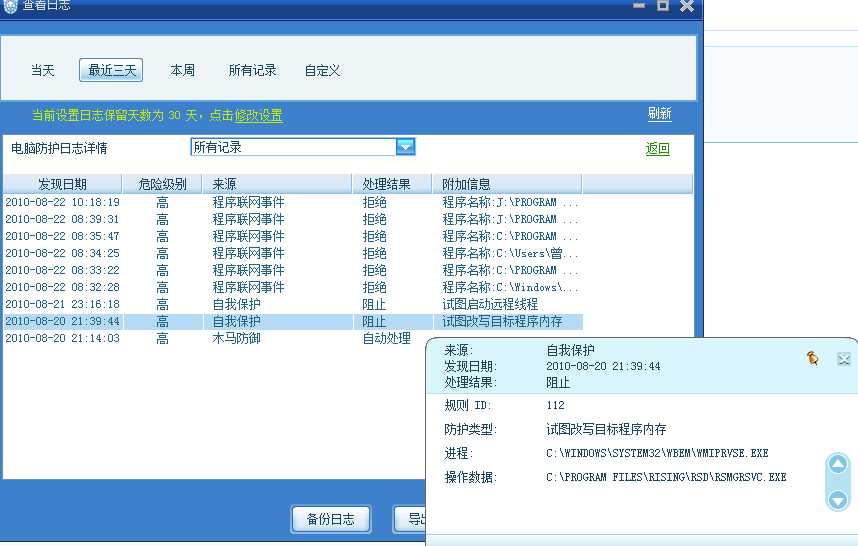This screenshot has height=546, width=858.
Task: Minimize the 查看日志 window
Action: (639, 5)
